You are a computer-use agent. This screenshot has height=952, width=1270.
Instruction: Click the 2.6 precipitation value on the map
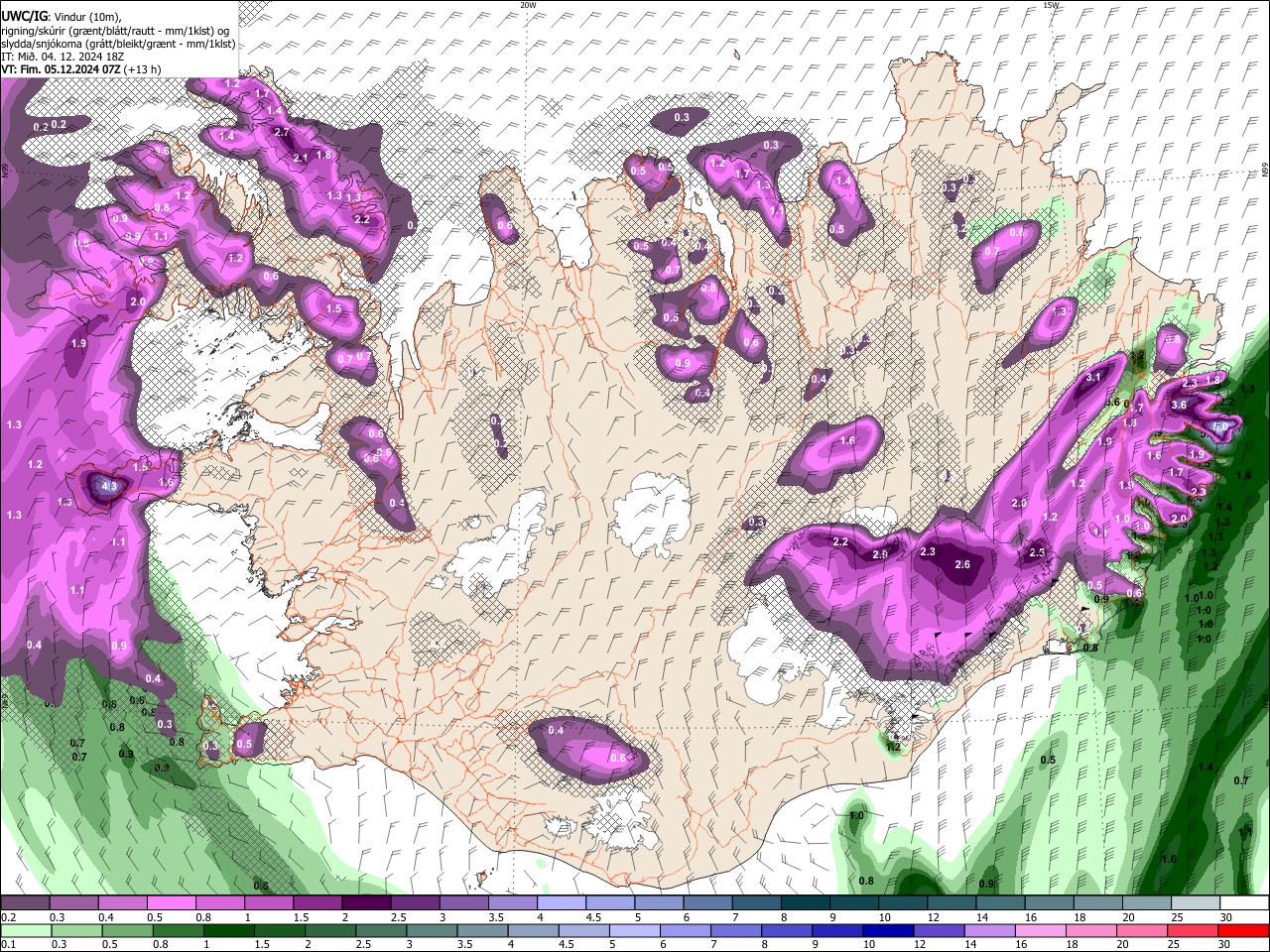point(961,564)
